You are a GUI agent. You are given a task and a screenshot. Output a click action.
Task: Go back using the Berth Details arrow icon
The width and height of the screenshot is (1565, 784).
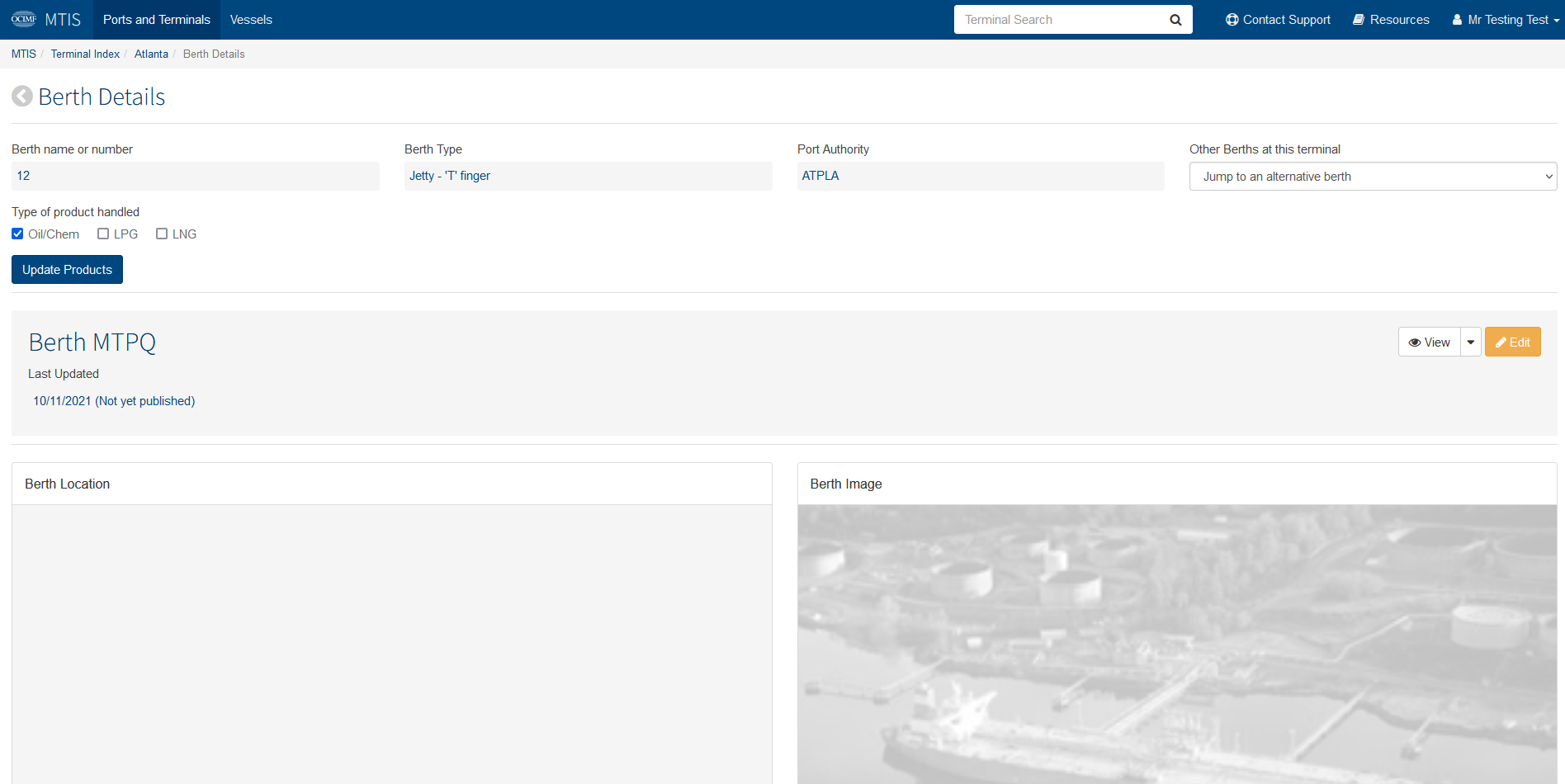pyautogui.click(x=22, y=97)
